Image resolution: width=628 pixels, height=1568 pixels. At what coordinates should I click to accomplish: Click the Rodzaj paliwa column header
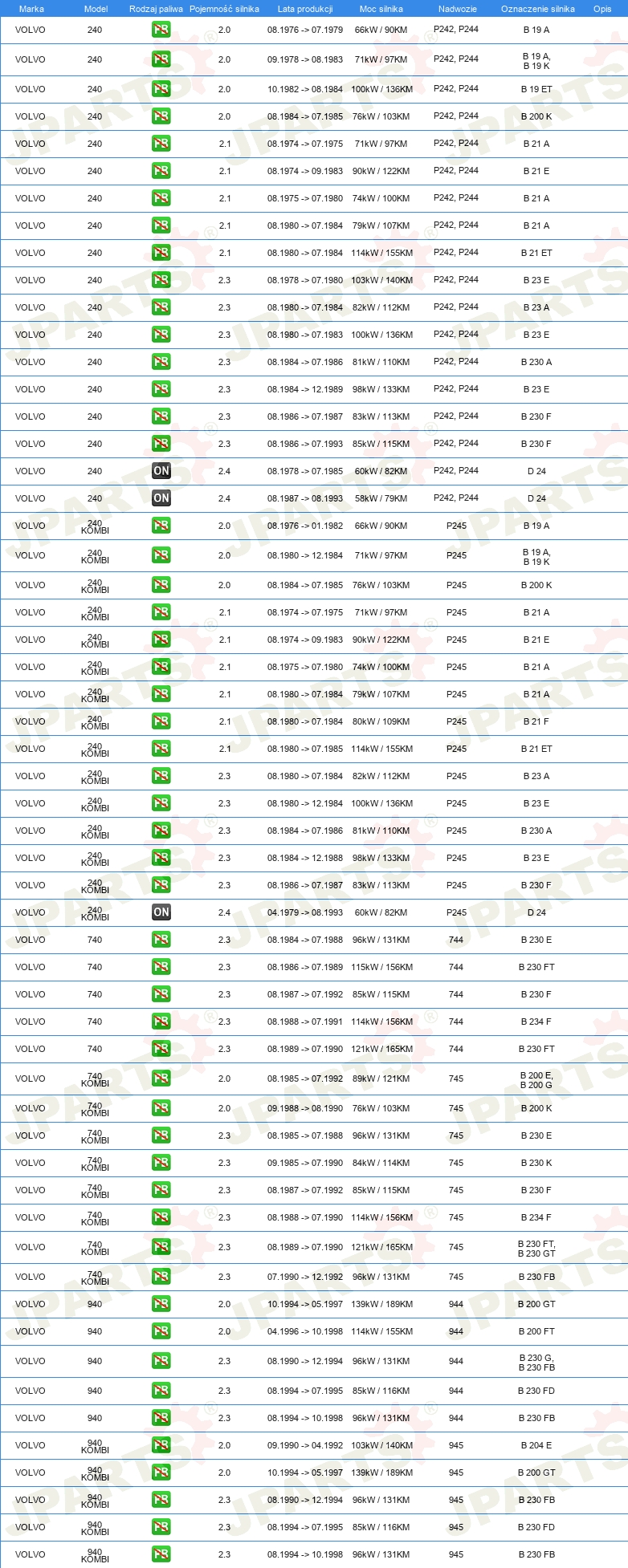pos(156,9)
